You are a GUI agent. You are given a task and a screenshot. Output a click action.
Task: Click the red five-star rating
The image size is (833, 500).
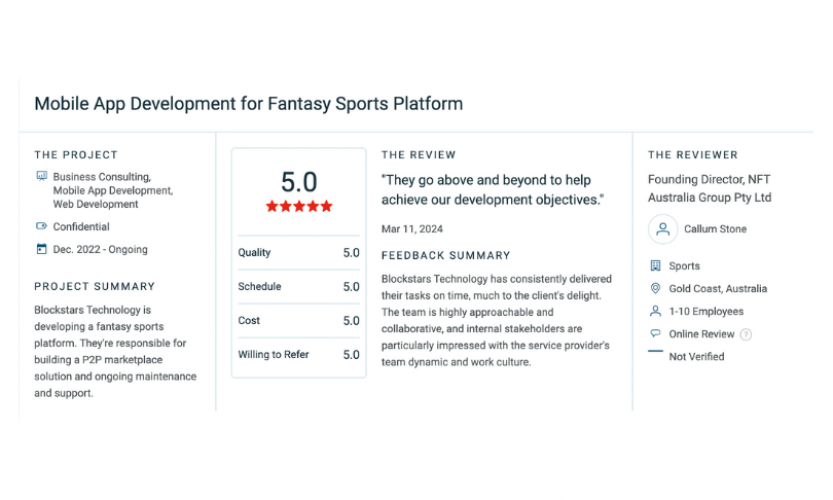coord(299,206)
